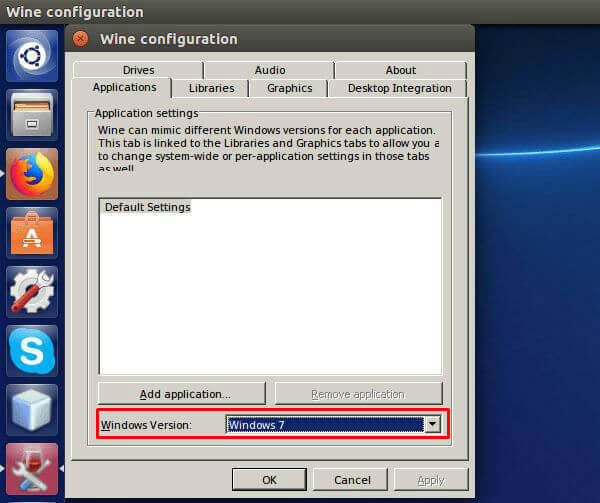This screenshot has width=600, height=503.
Task: Open the Windows Version combo box
Action: coord(333,425)
